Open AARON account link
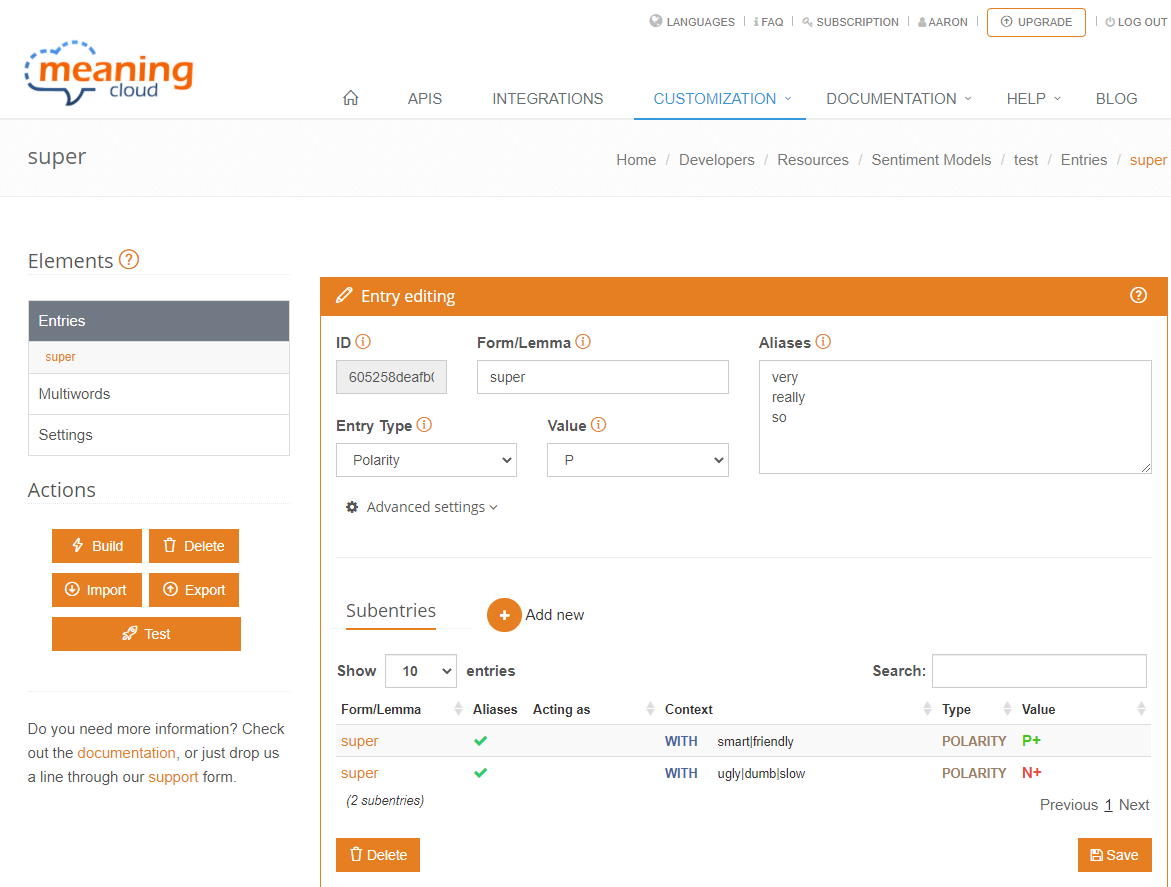This screenshot has height=887, width=1171. [942, 22]
